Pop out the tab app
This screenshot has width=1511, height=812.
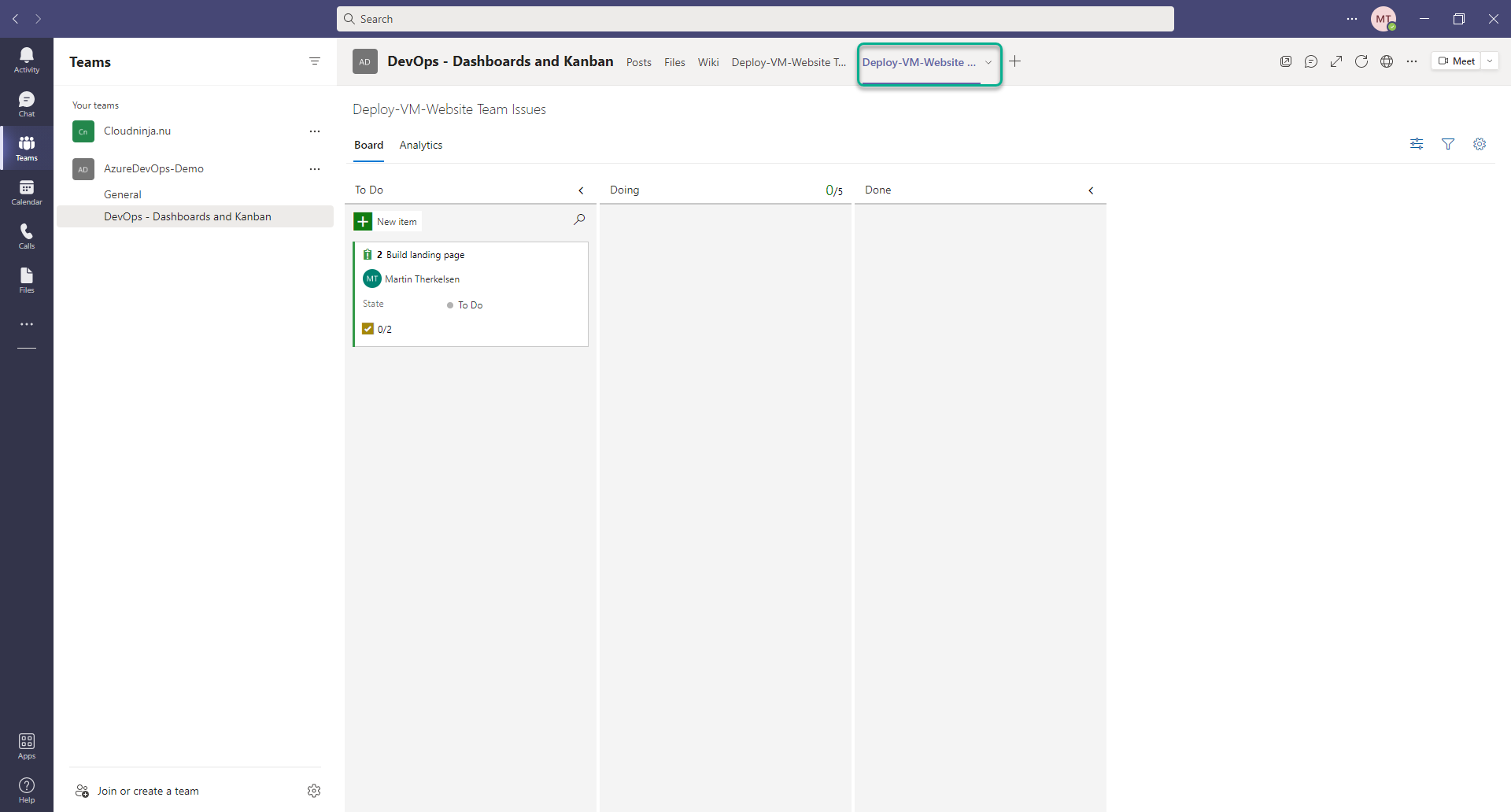pos(1286,61)
